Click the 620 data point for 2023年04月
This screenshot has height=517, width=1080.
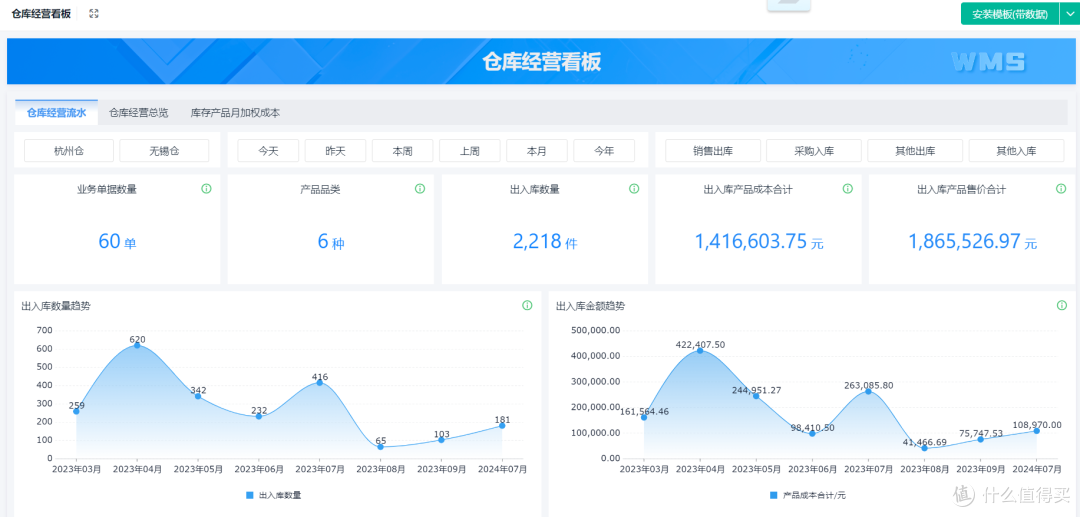(136, 345)
